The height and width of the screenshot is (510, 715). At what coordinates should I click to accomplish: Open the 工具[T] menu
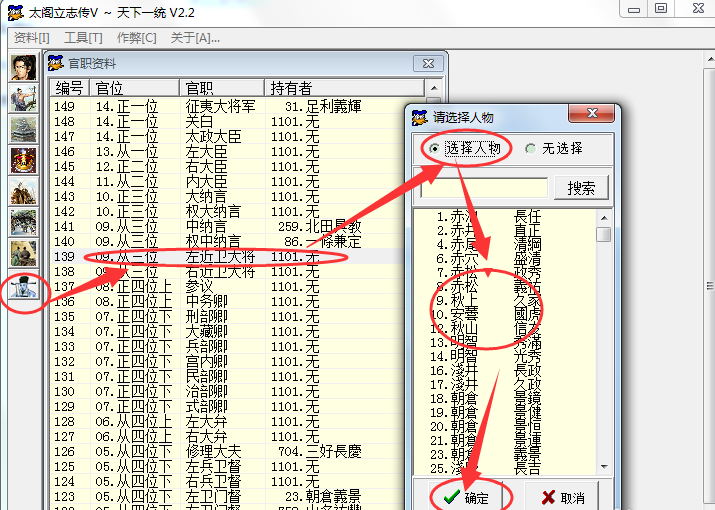[83, 38]
